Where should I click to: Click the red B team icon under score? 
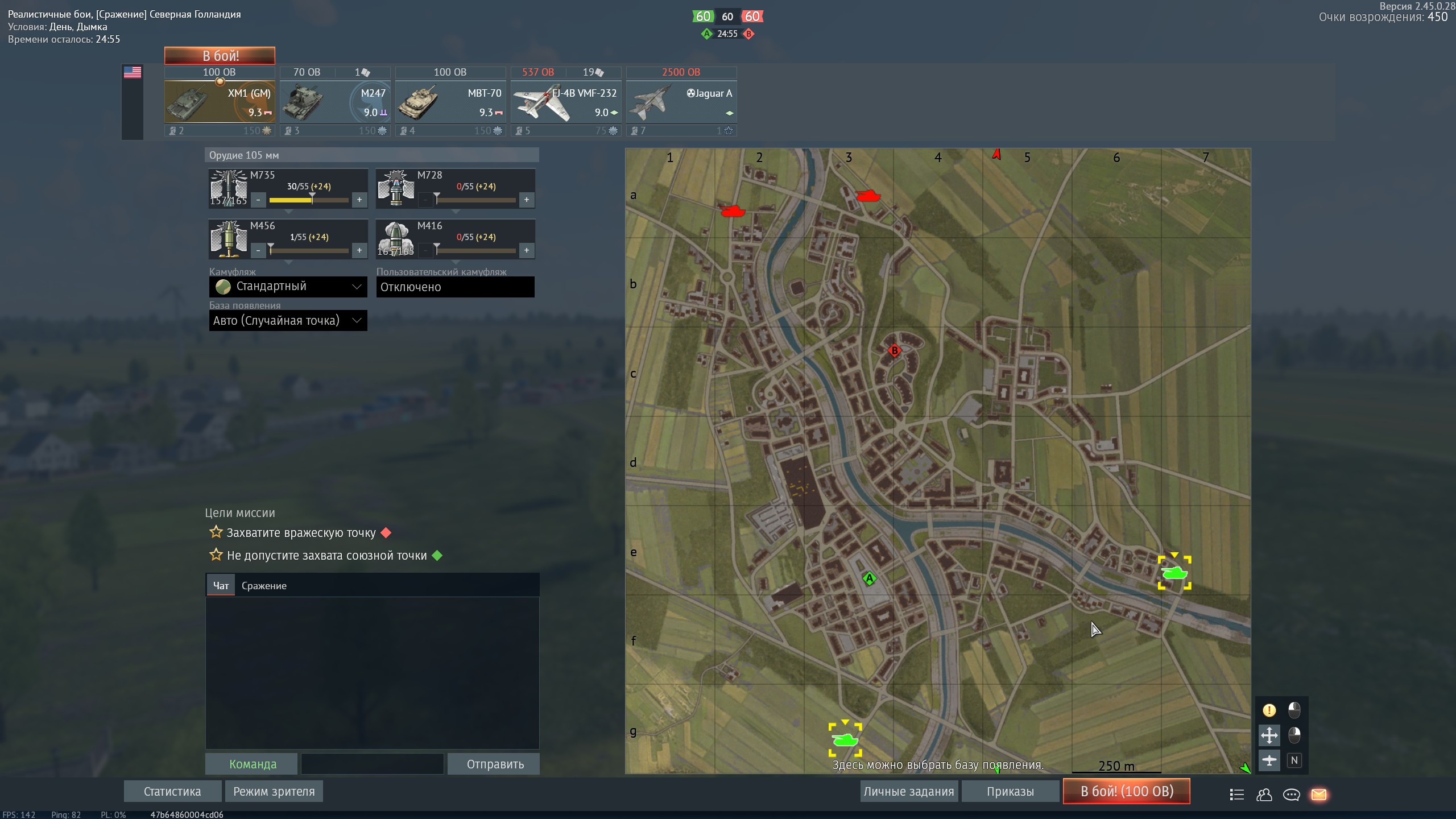748,34
